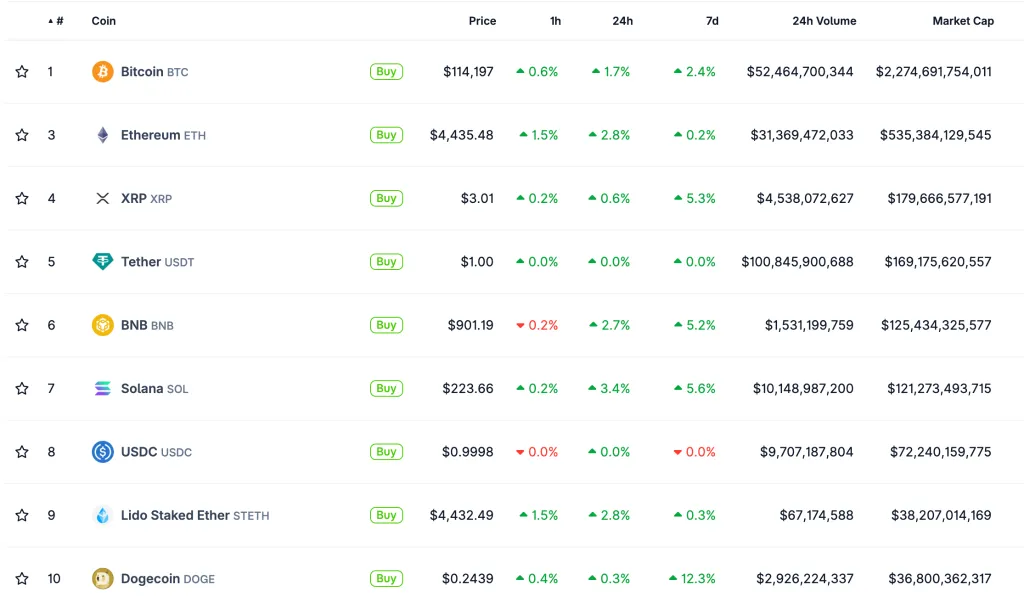Toggle the favorite star for Solana
Screen dimensions: 1024x609
point(22,388)
